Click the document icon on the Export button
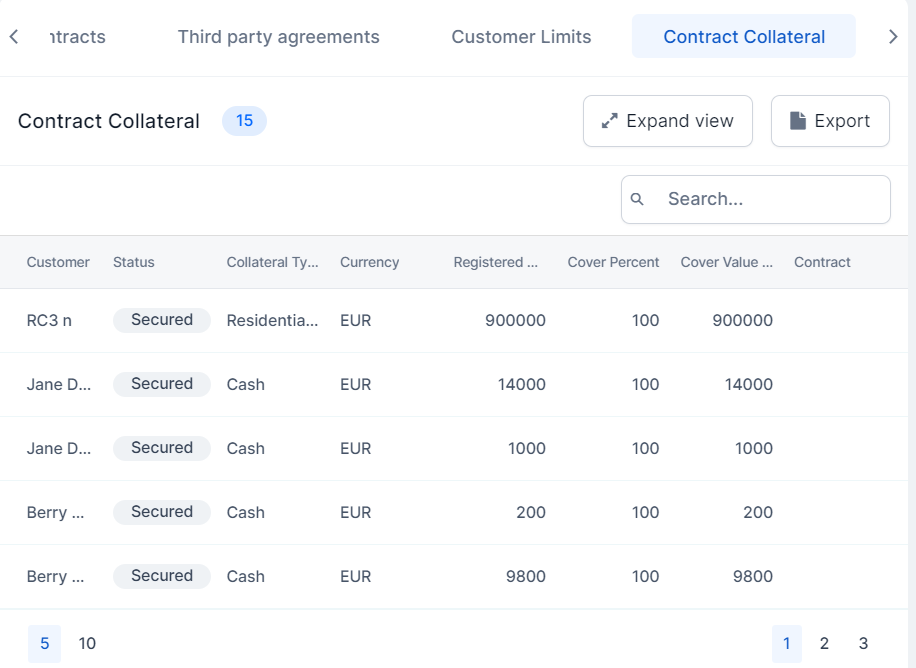The height and width of the screenshot is (668, 916). tap(797, 121)
